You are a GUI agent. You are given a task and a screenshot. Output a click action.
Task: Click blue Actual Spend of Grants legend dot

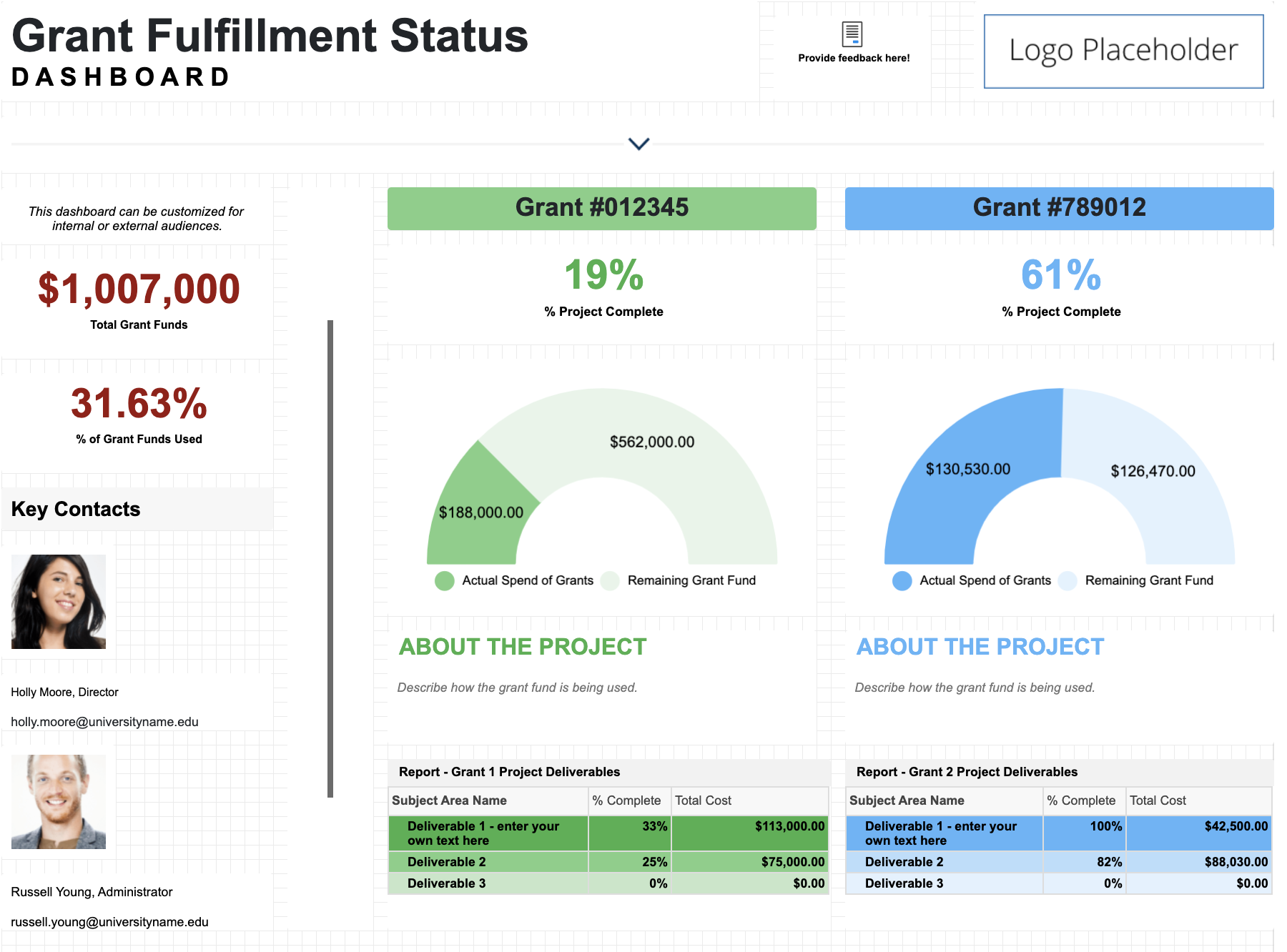coord(902,580)
